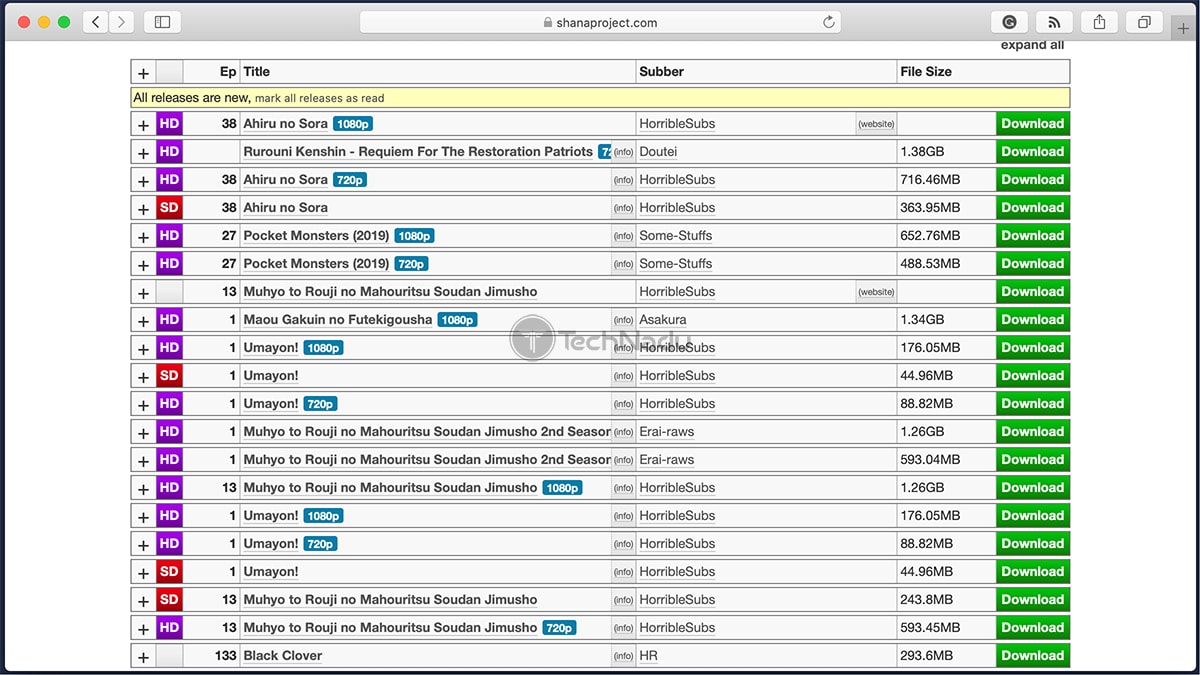Expand the Black Clover row
The width and height of the screenshot is (1200, 675).
pyautogui.click(x=143, y=656)
